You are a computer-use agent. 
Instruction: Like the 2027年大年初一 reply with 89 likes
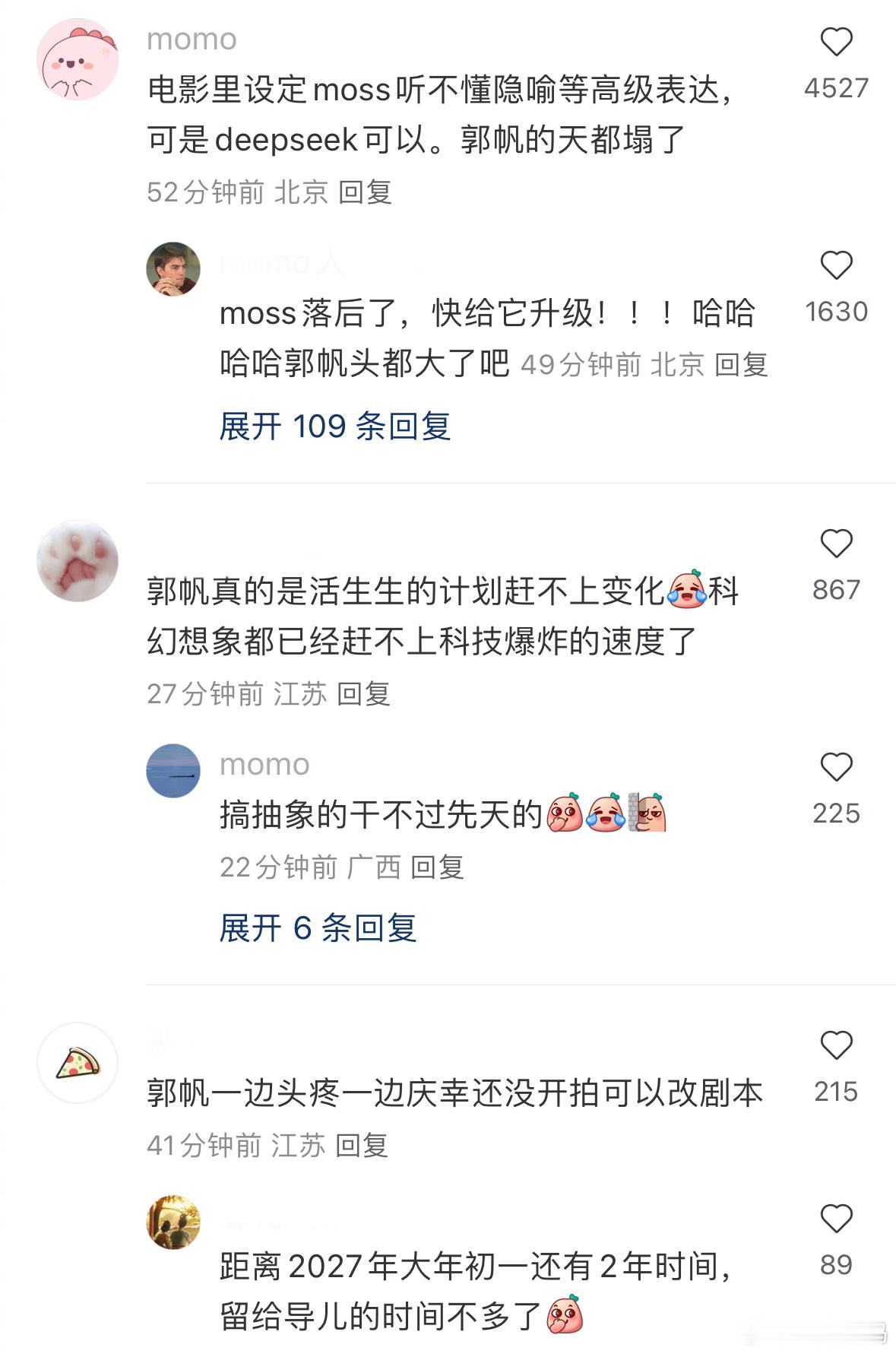[836, 1219]
